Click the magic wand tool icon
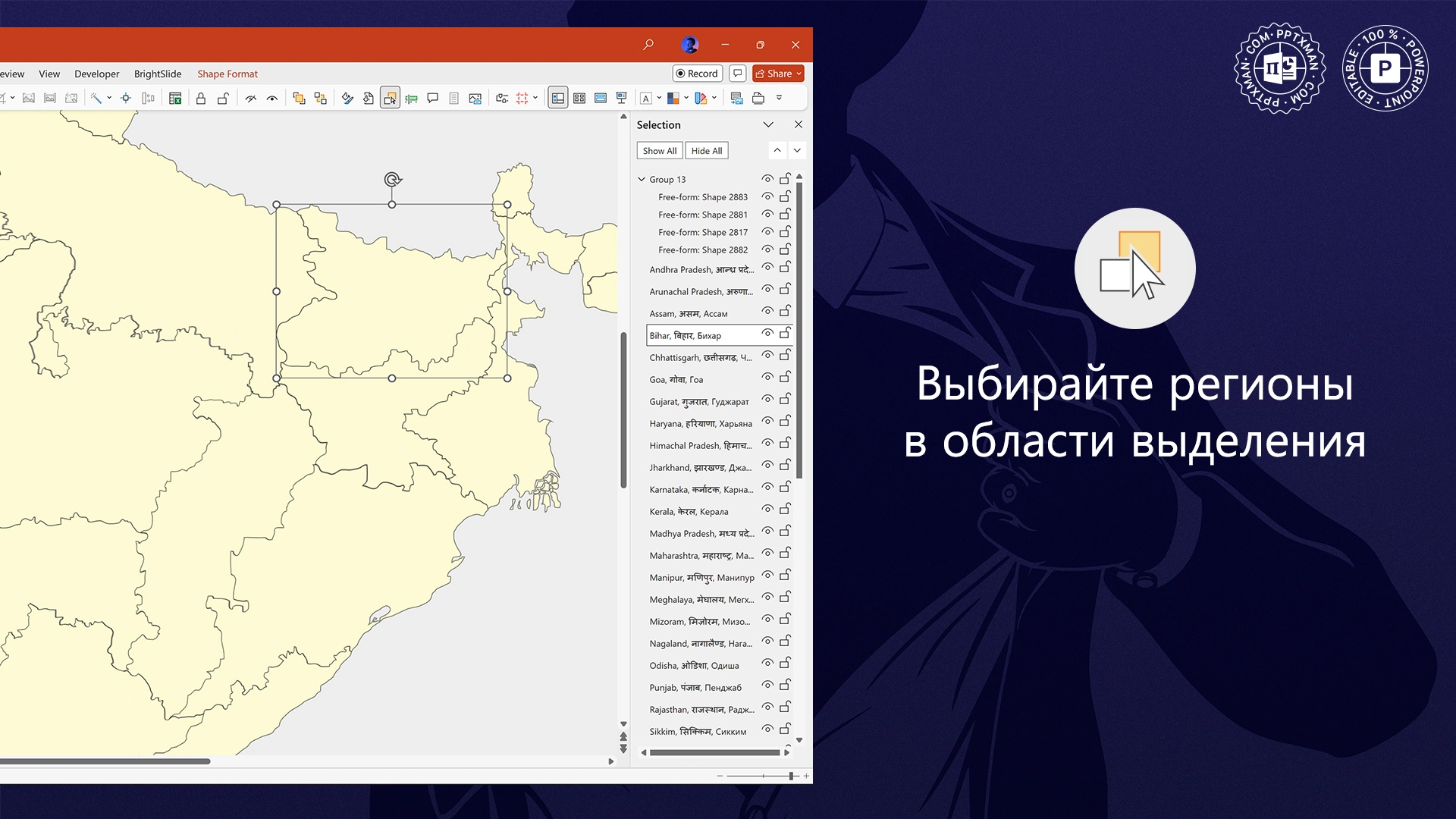Screen dimensions: 1456x819 96,98
